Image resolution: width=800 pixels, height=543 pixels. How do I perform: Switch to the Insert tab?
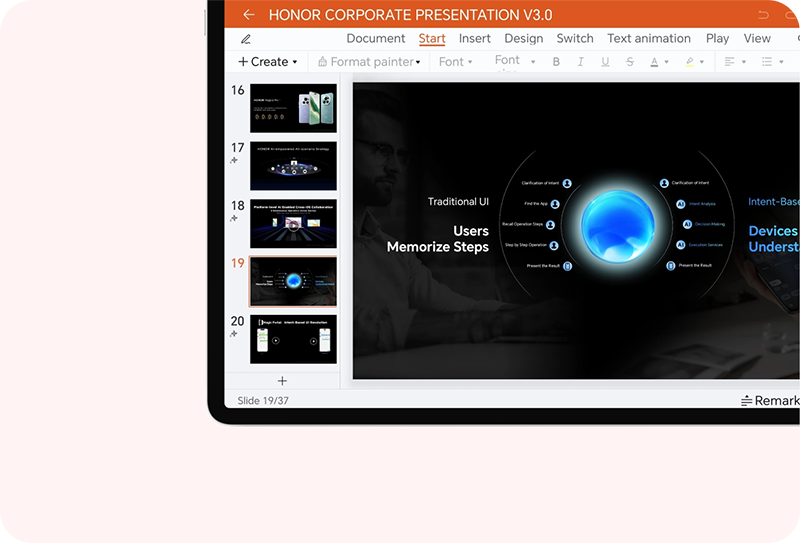coord(474,38)
